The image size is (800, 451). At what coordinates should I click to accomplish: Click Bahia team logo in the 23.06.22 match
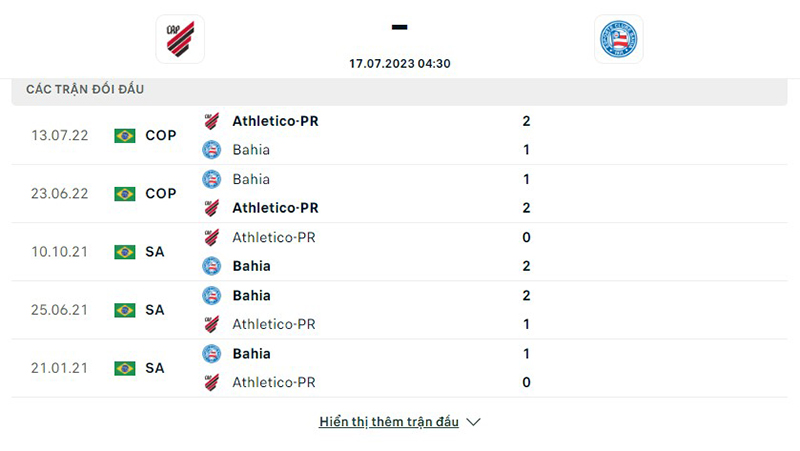click(211, 179)
